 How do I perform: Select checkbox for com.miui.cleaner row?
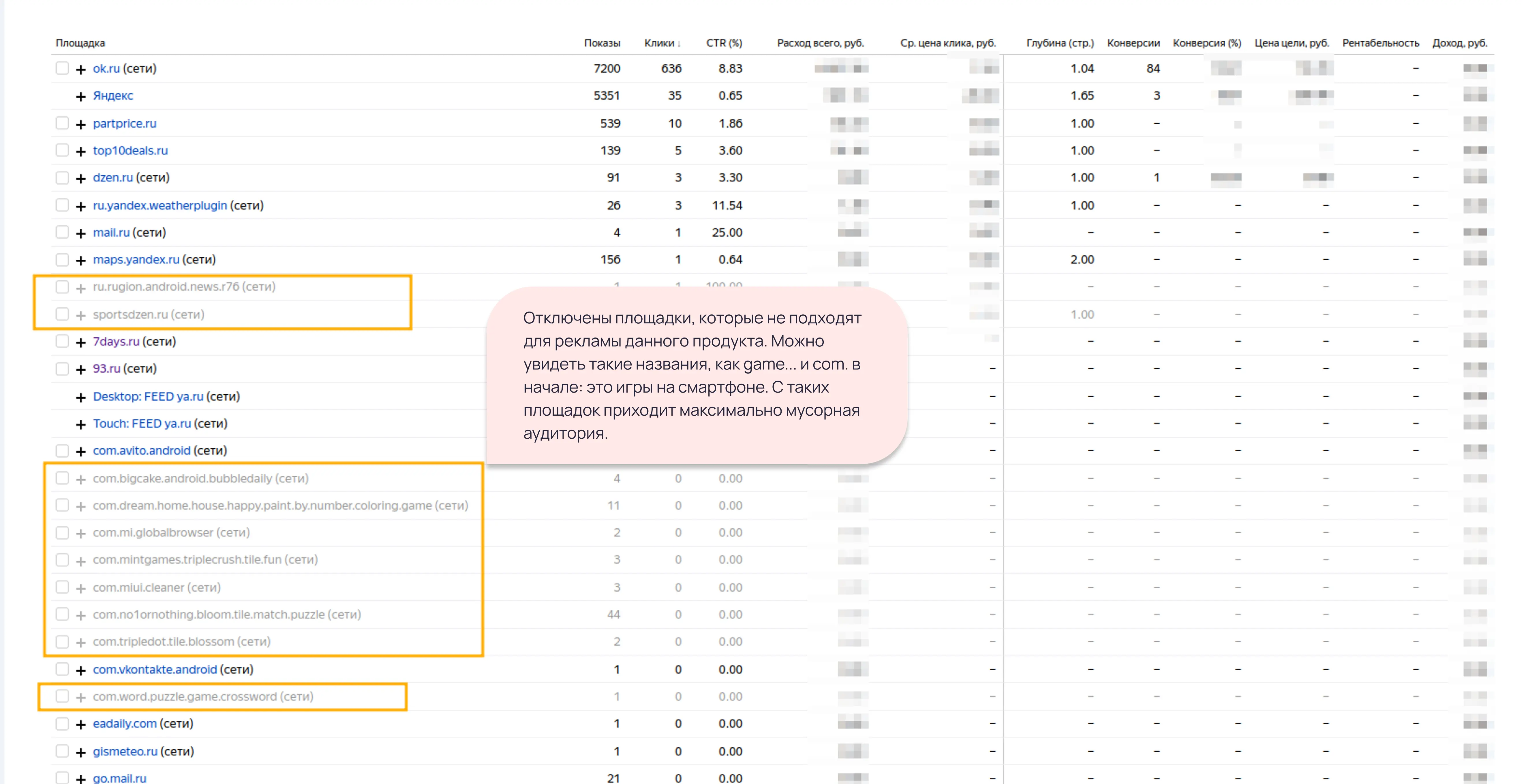point(62,587)
